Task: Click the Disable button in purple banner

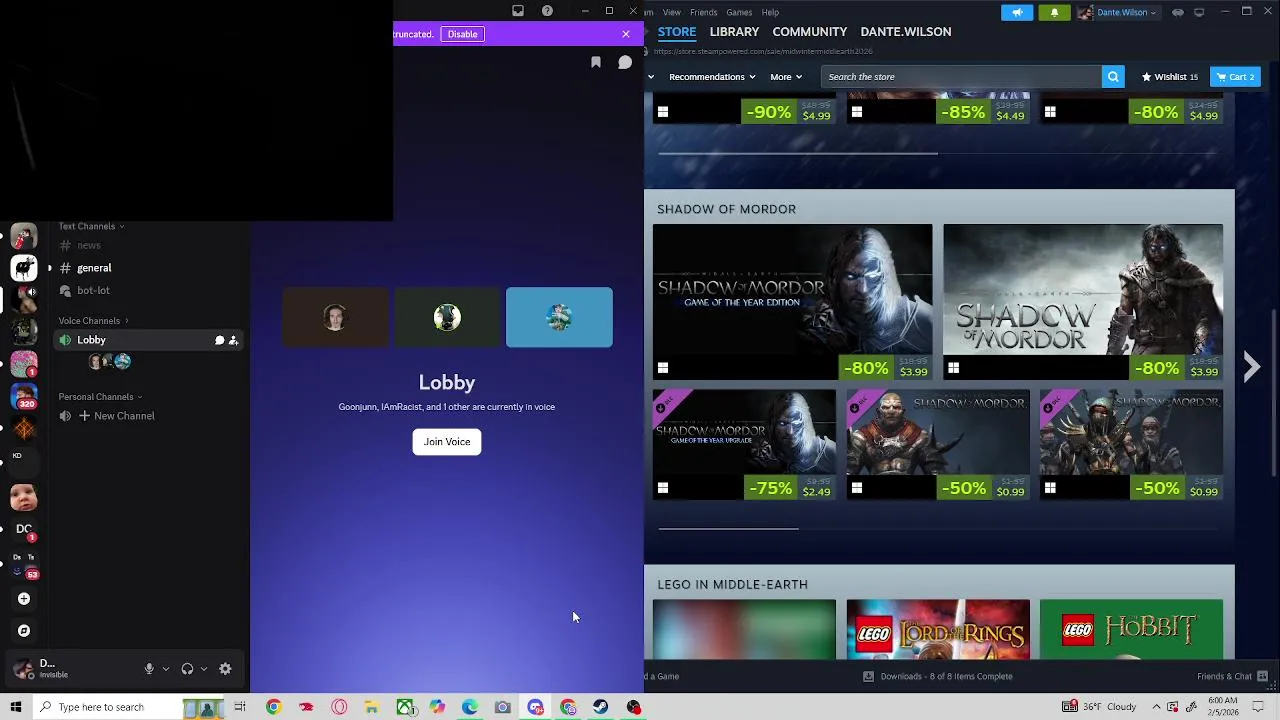Action: tap(462, 34)
